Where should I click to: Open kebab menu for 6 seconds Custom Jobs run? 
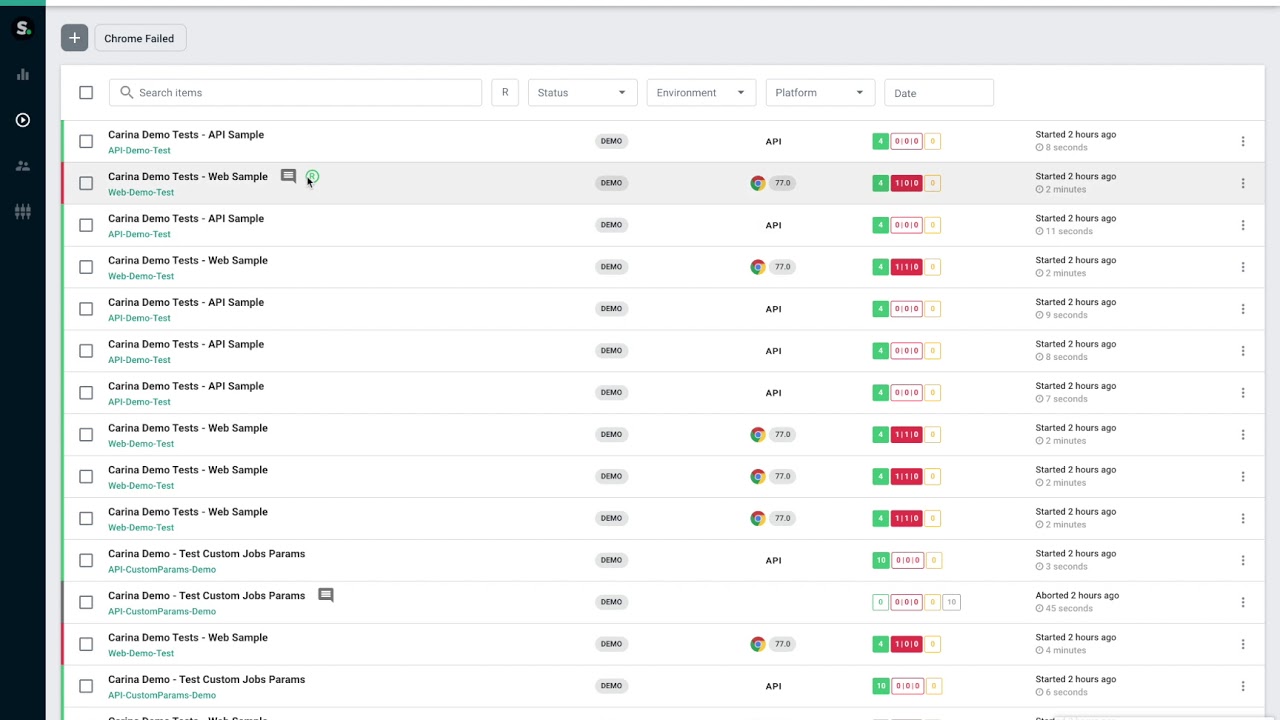pyautogui.click(x=1243, y=686)
